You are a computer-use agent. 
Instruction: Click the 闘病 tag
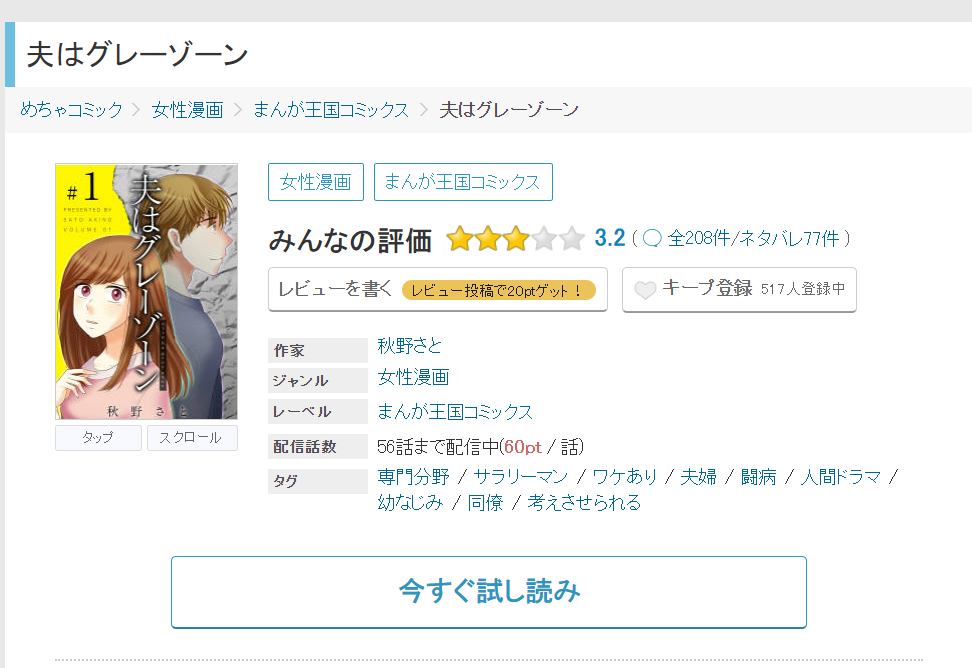coord(759,477)
